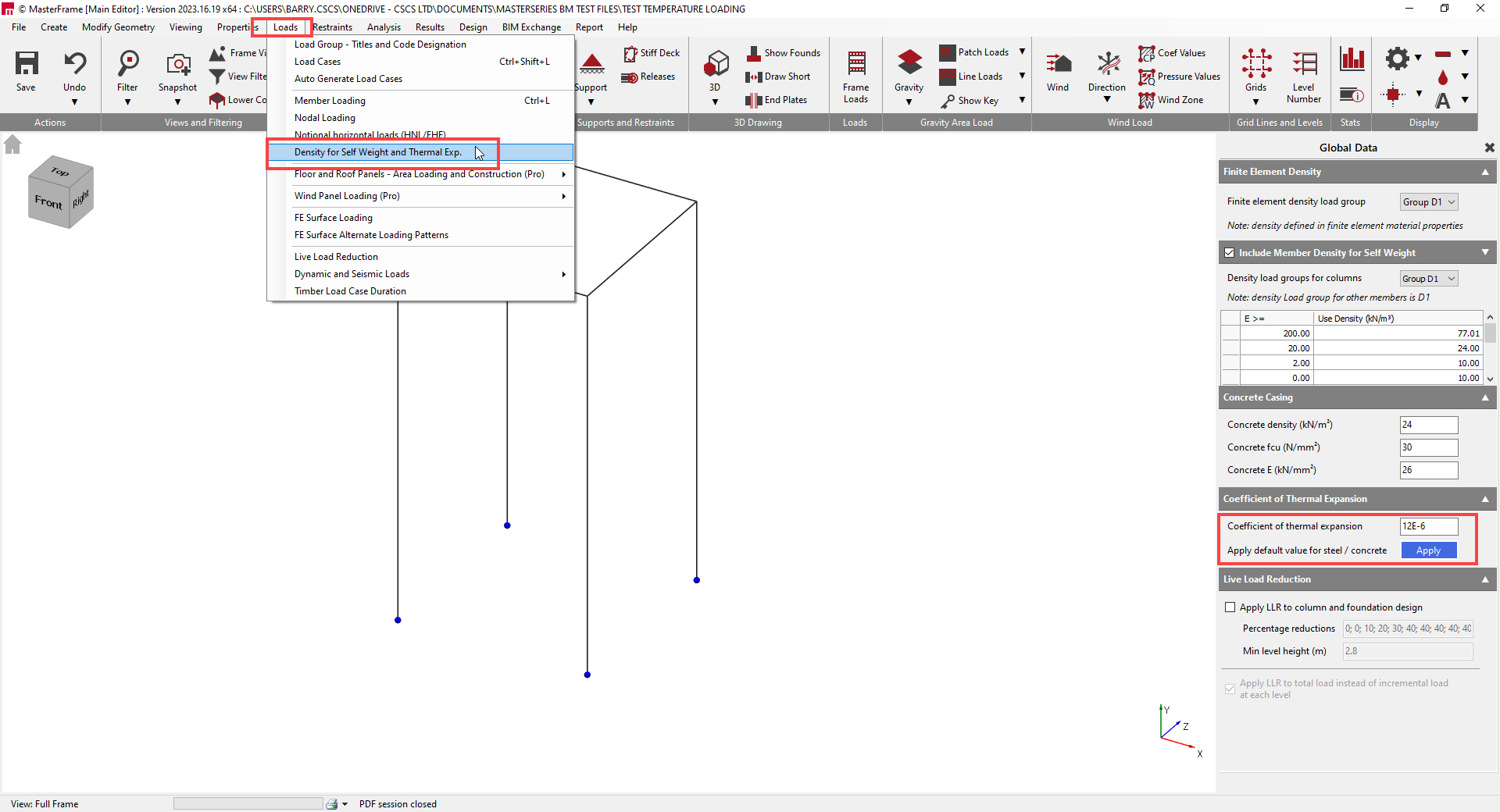Collapse the Concrete Casing section
1500x812 pixels.
pos(1485,397)
